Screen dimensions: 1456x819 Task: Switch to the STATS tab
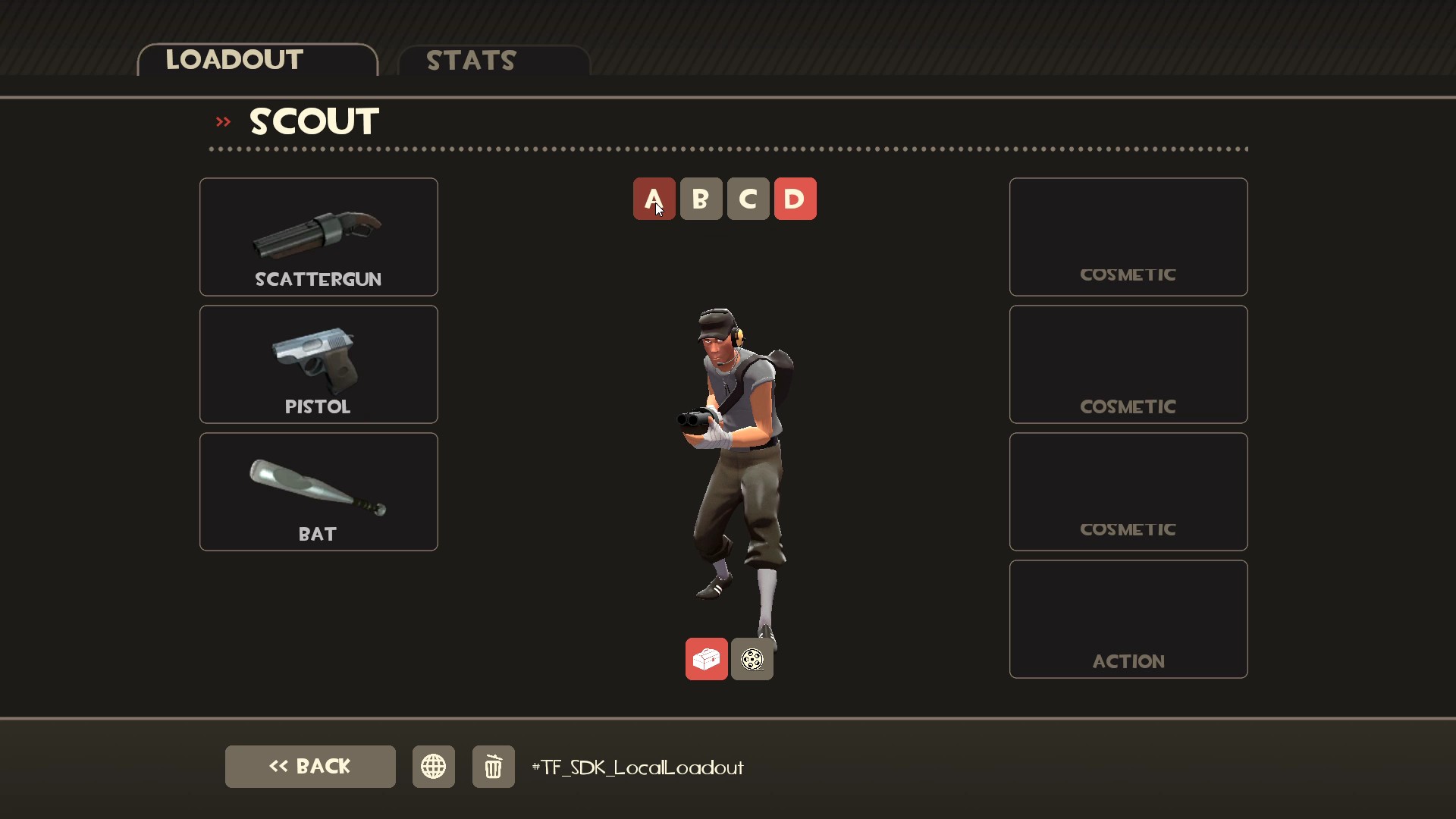point(494,60)
